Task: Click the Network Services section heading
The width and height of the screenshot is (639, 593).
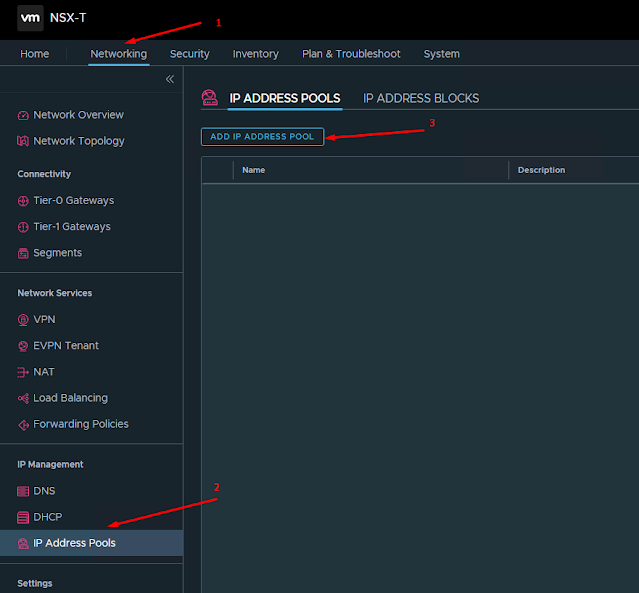Action: pyautogui.click(x=55, y=293)
